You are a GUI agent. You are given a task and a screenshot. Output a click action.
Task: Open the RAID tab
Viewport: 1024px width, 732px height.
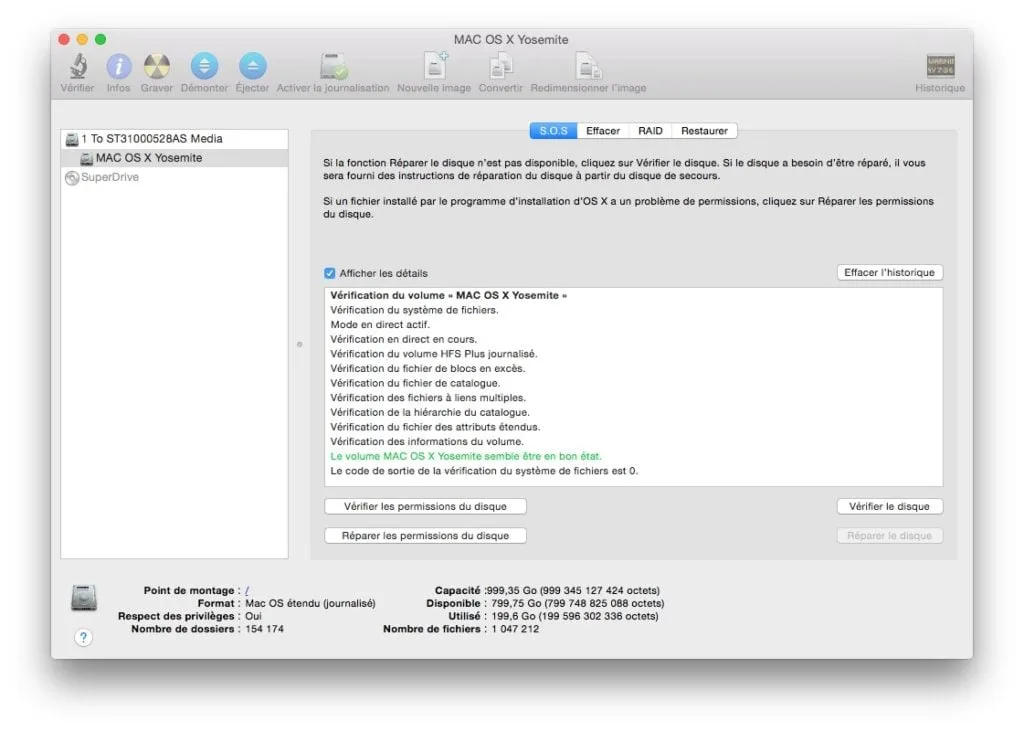point(650,131)
